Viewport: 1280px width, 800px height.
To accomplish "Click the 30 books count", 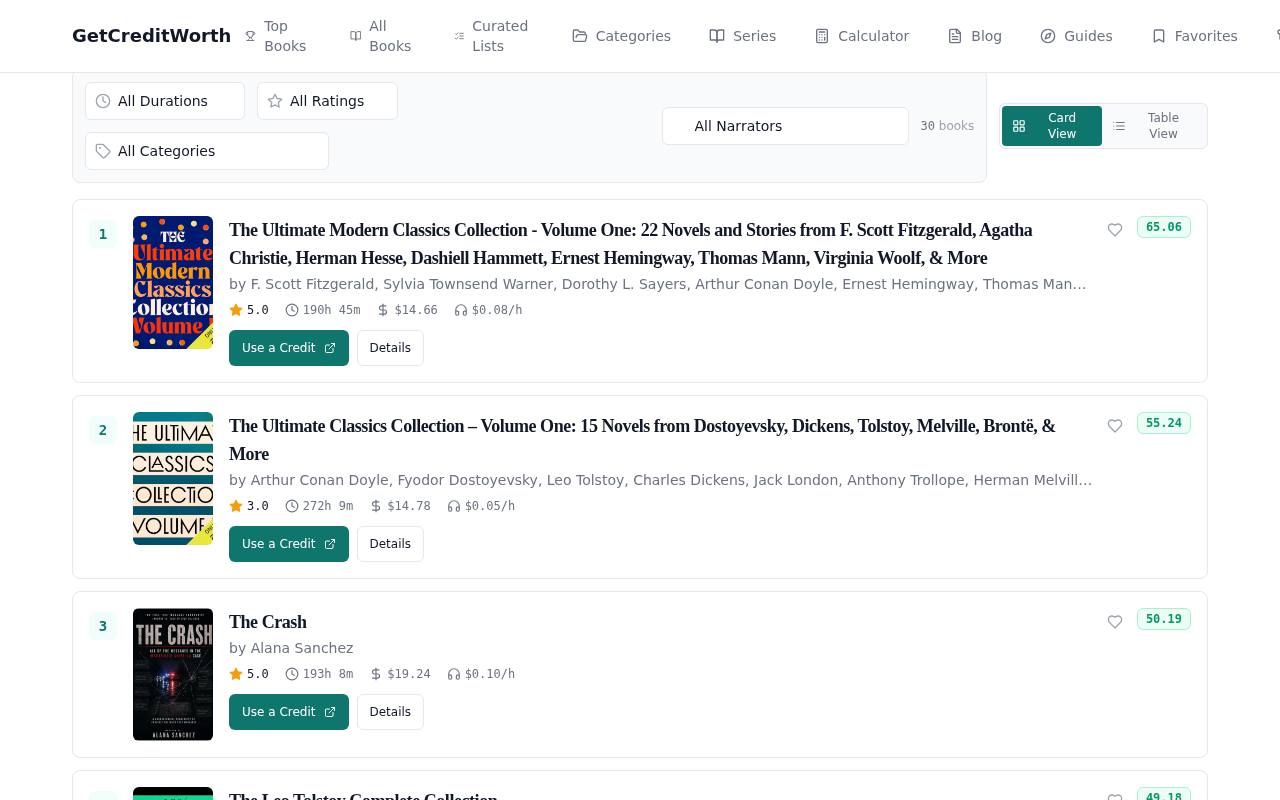I will coord(947,126).
